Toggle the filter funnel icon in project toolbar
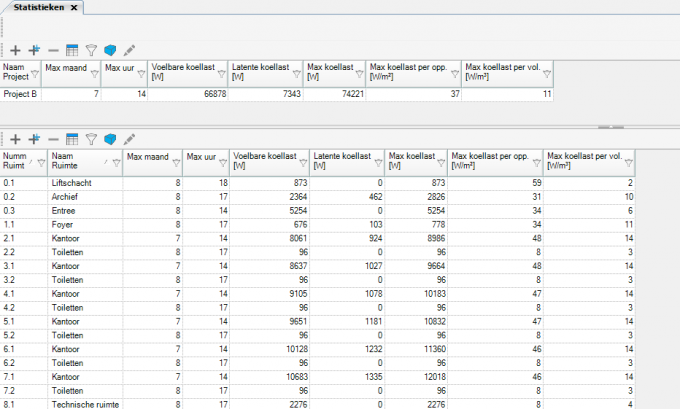Screen dimensions: 680x409 pyautogui.click(x=91, y=50)
